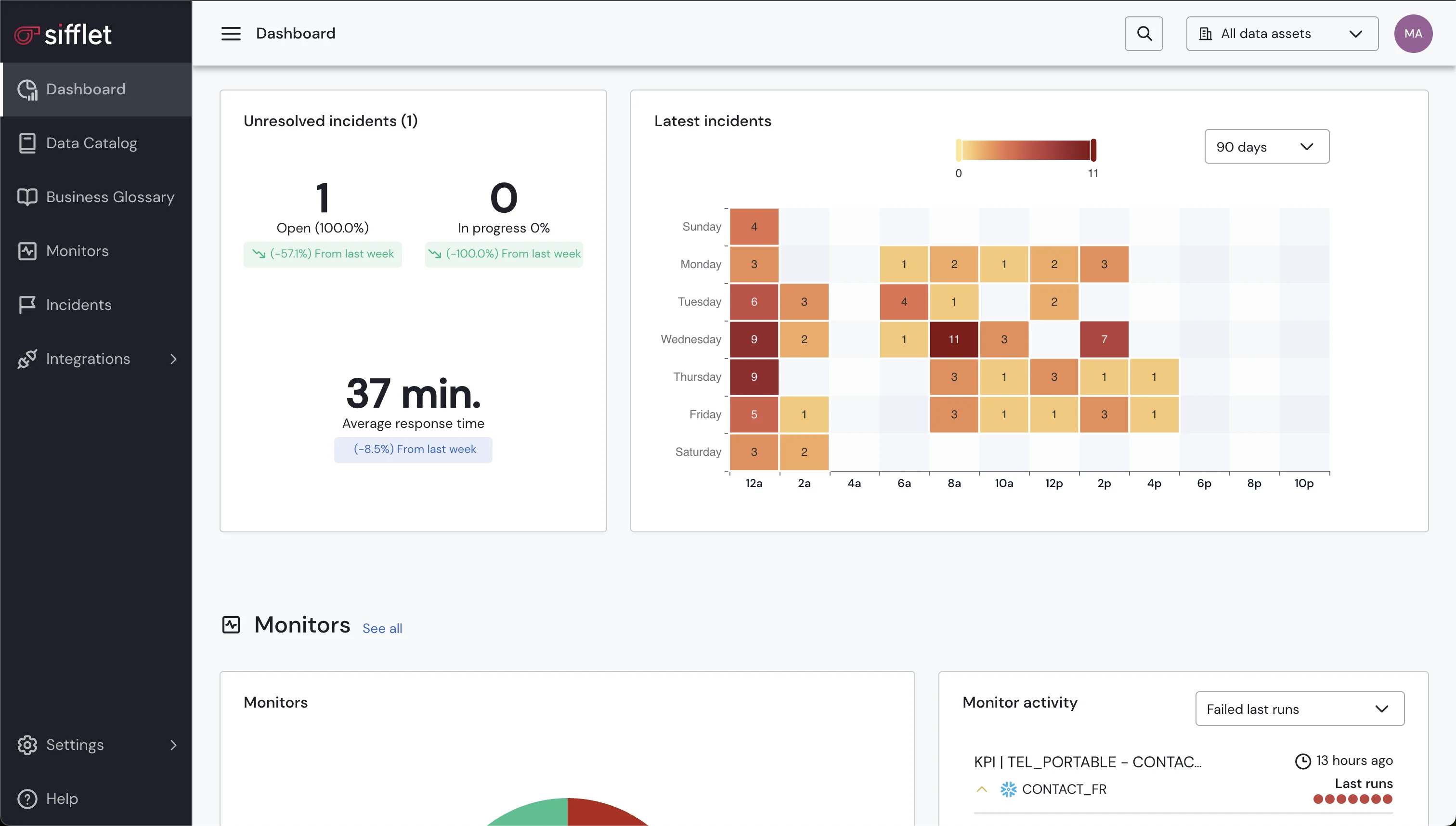Click the Business Glossary book icon
The width and height of the screenshot is (1456, 826).
tap(27, 197)
